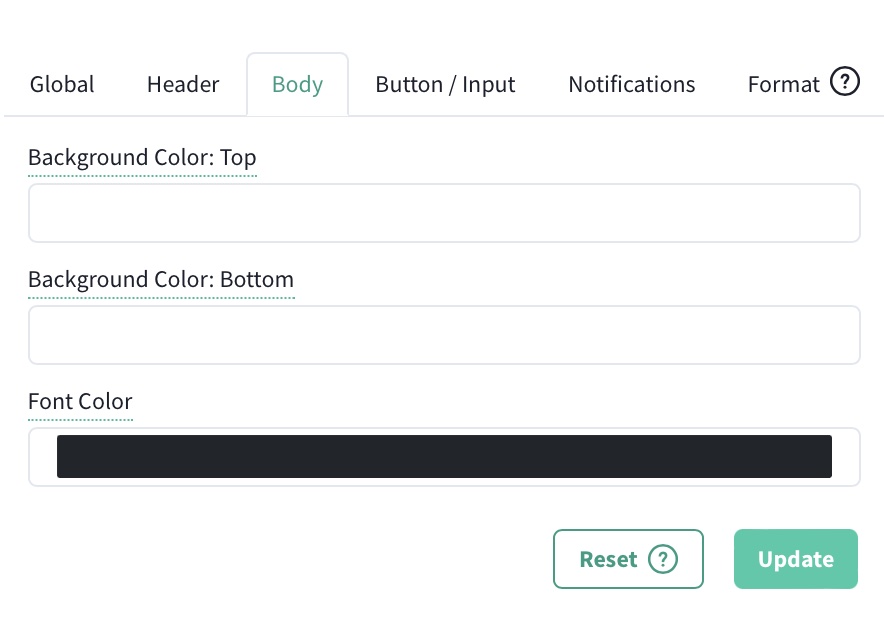This screenshot has width=884, height=644.
Task: Select the Format tab
Action: (783, 84)
